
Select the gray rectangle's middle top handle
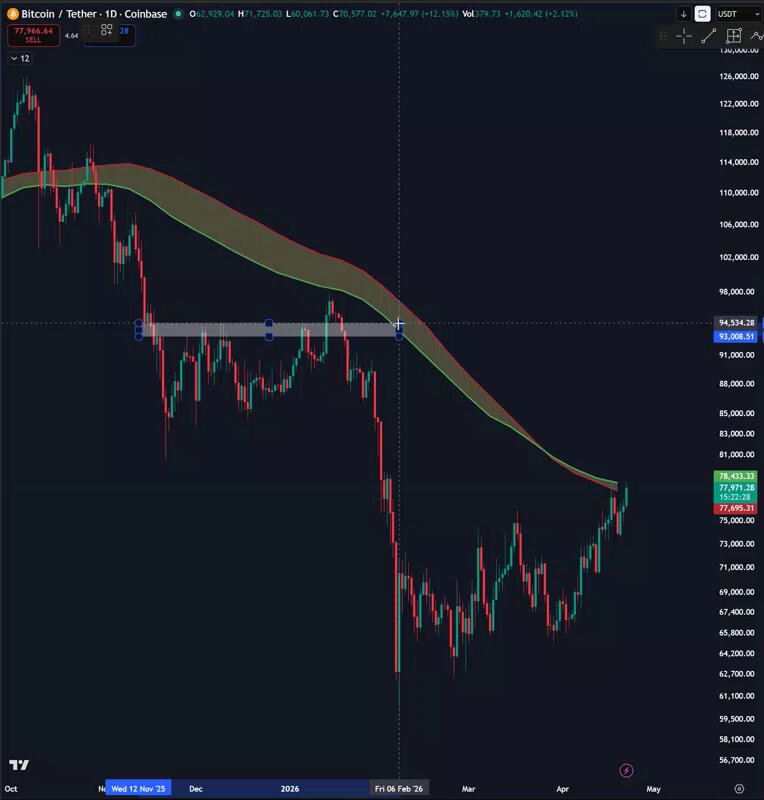pyautogui.click(x=268, y=323)
